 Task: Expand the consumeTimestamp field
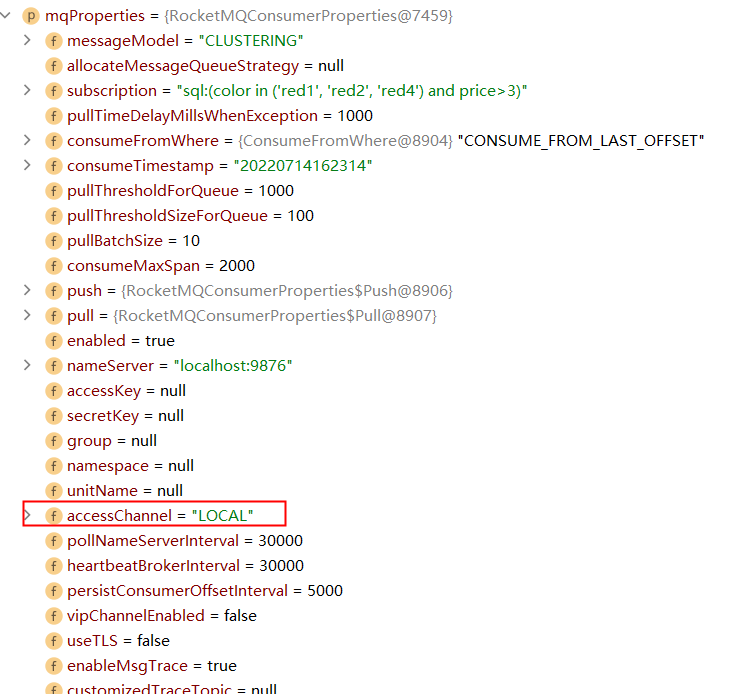coord(27,165)
